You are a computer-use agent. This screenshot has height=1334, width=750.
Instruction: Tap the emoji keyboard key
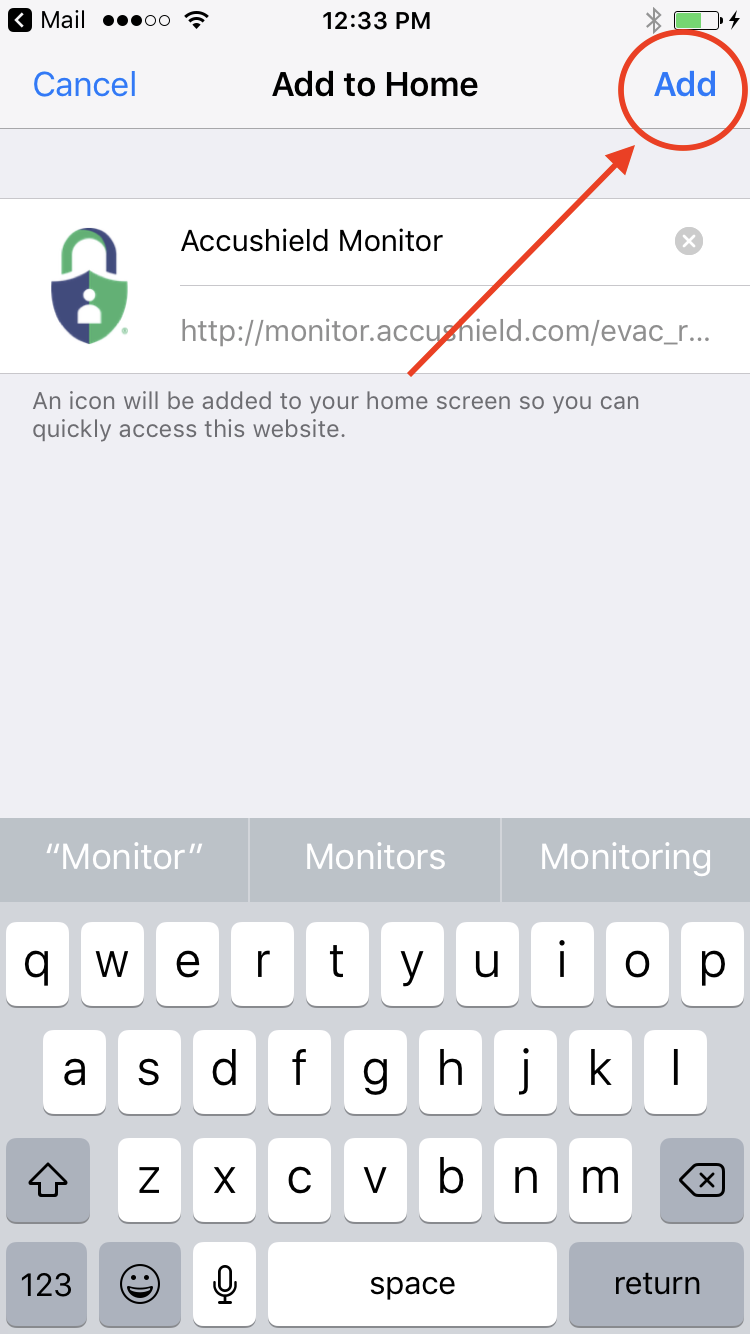(x=140, y=1285)
